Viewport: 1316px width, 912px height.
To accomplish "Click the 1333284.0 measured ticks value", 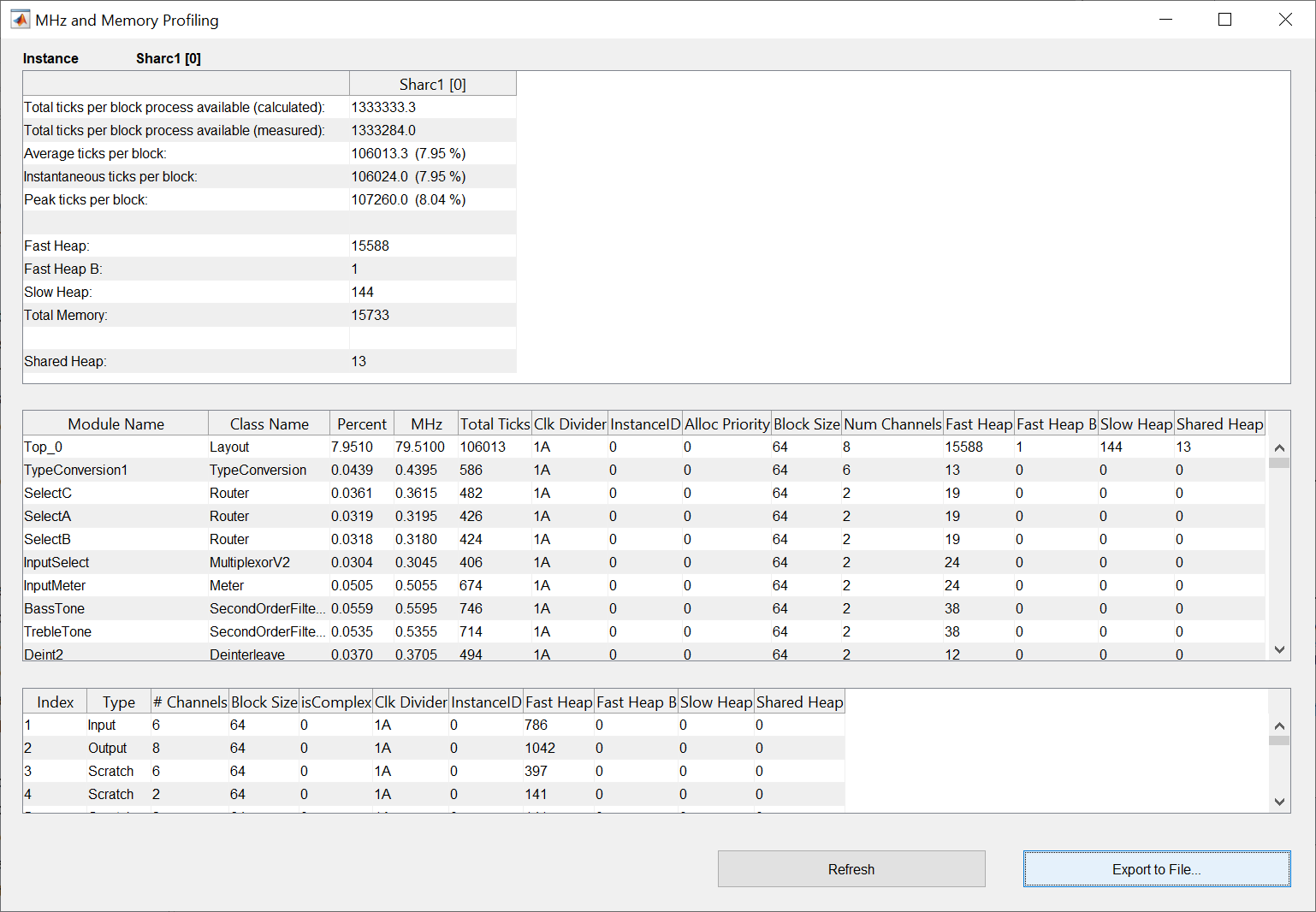I will pyautogui.click(x=383, y=130).
